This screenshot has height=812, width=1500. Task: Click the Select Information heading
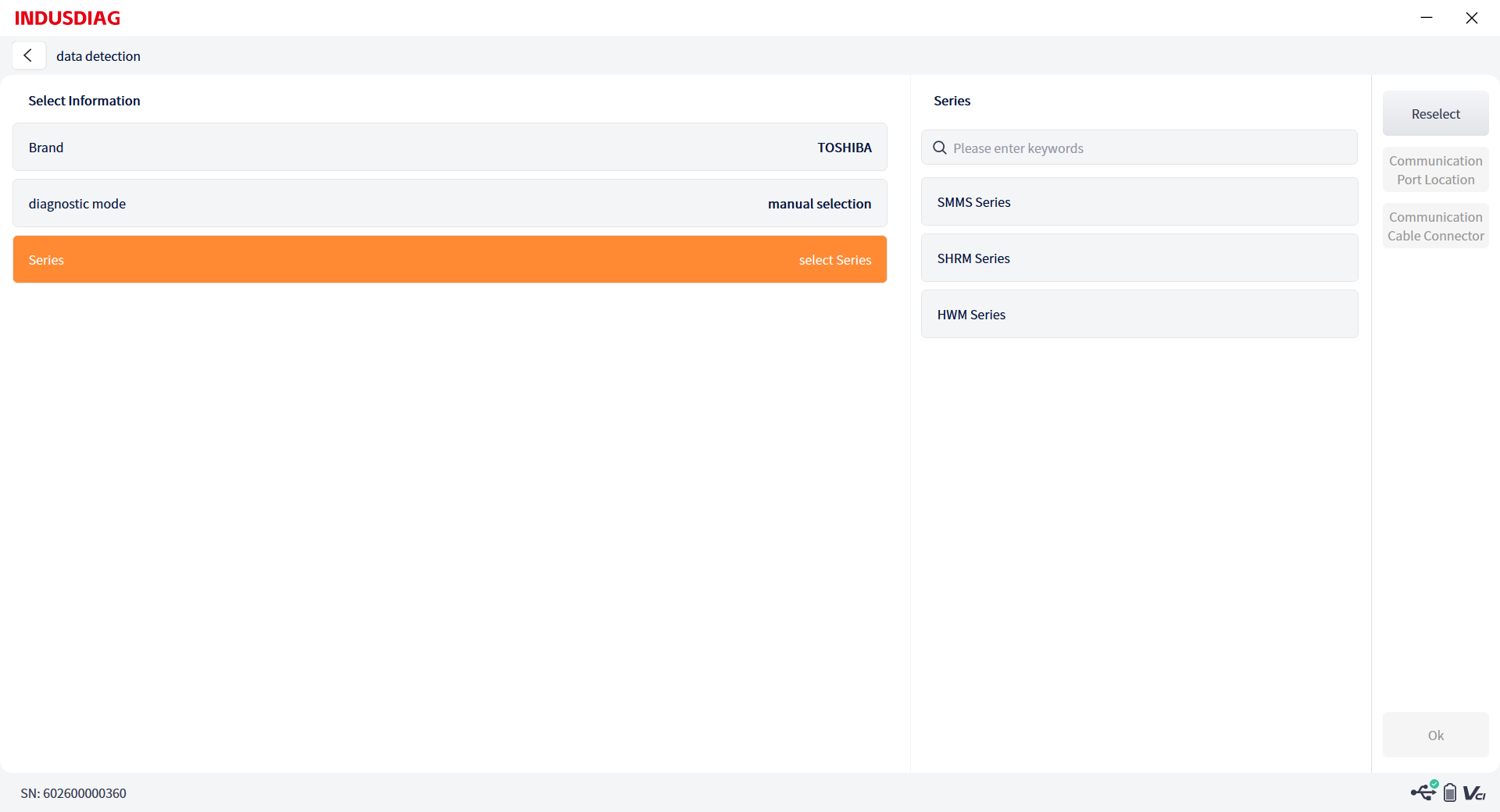[84, 101]
